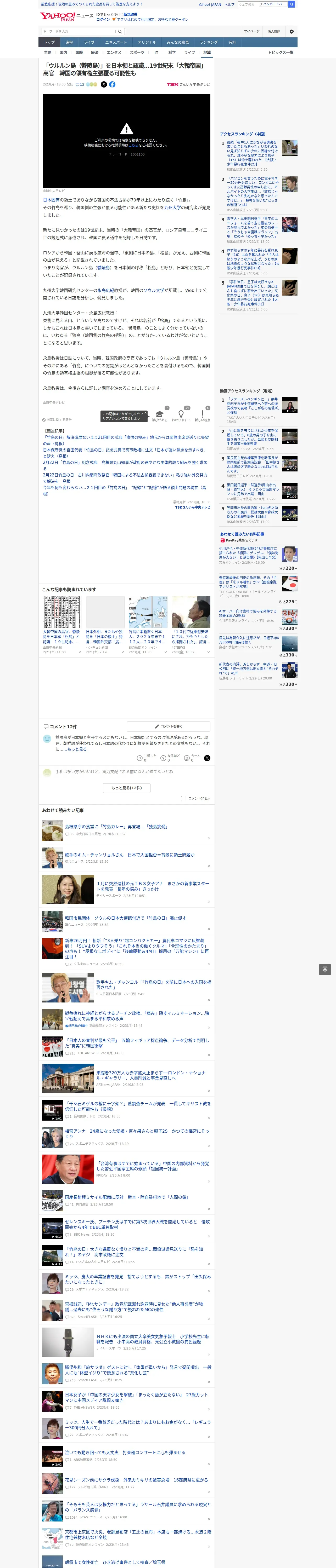Click the back-to-top arrow button
The width and height of the screenshot is (336, 1568).
pos(325,969)
